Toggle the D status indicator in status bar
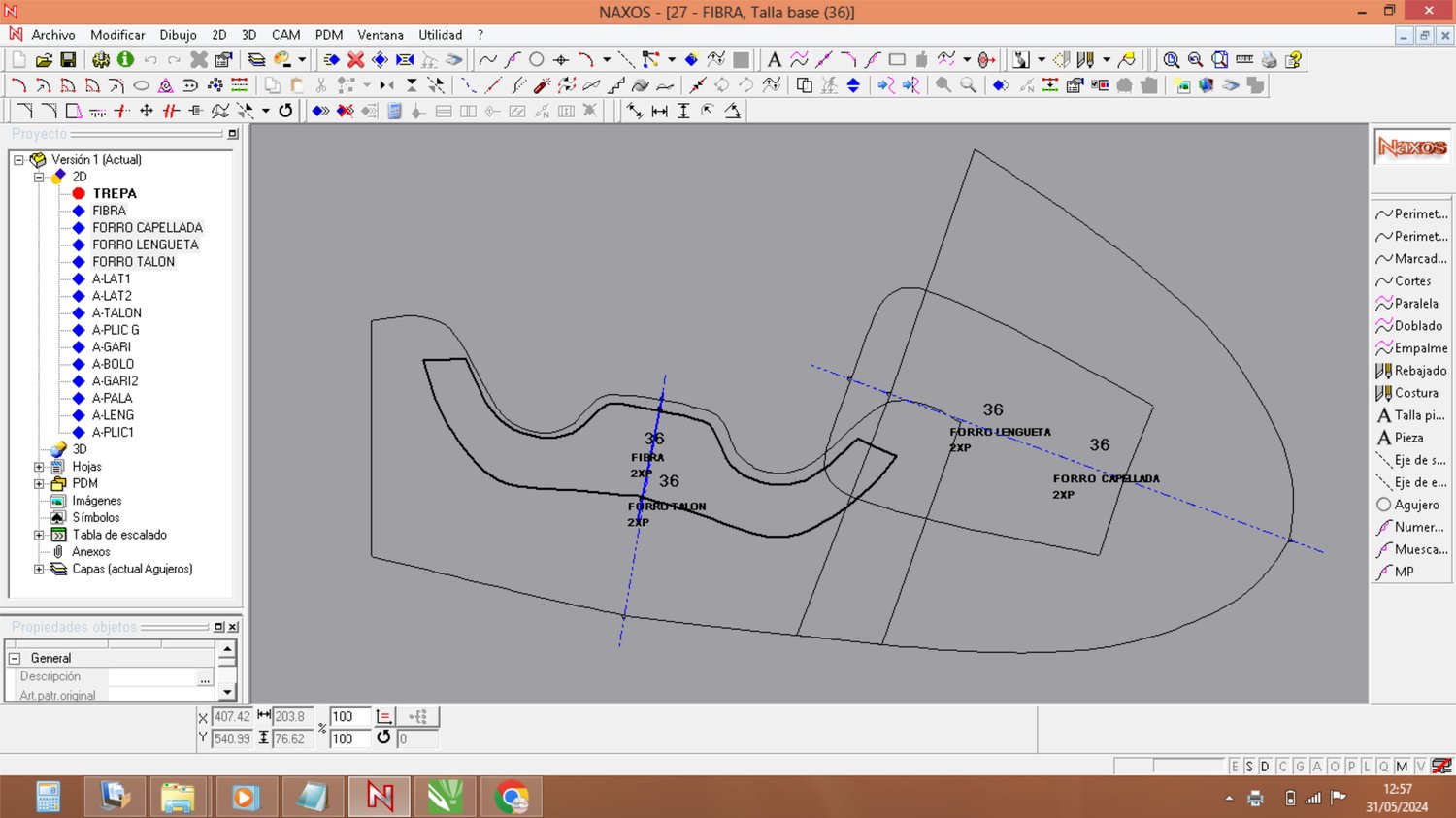Screen dimensions: 1456x818 pos(1265,767)
